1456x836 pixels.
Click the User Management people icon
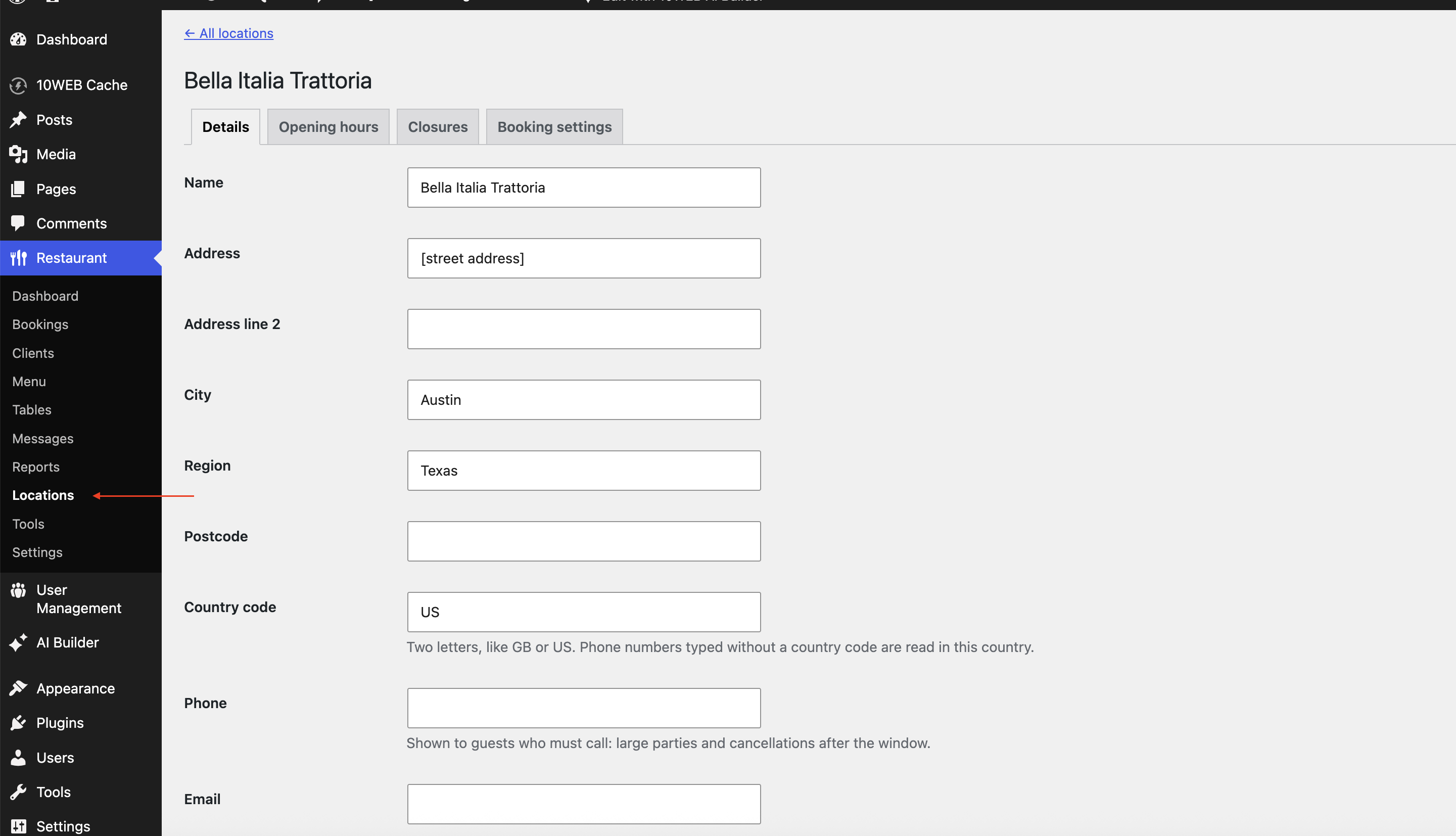pyautogui.click(x=18, y=590)
